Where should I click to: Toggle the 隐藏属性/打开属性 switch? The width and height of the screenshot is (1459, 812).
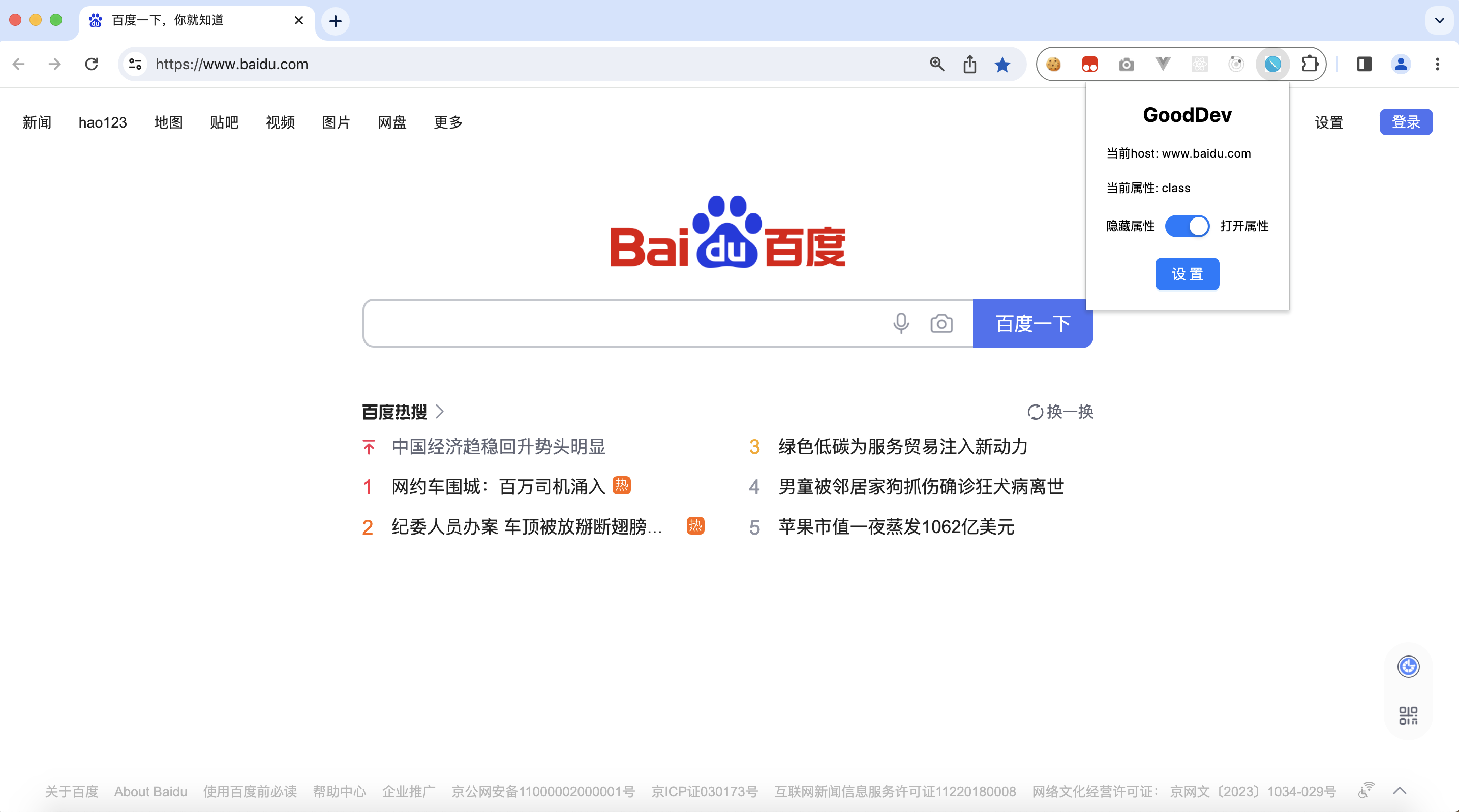1187,226
